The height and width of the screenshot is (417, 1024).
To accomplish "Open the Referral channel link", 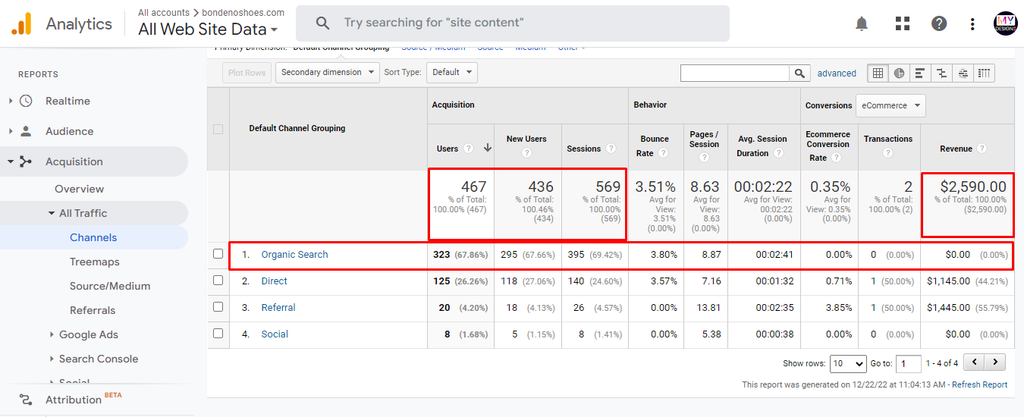I will (278, 307).
